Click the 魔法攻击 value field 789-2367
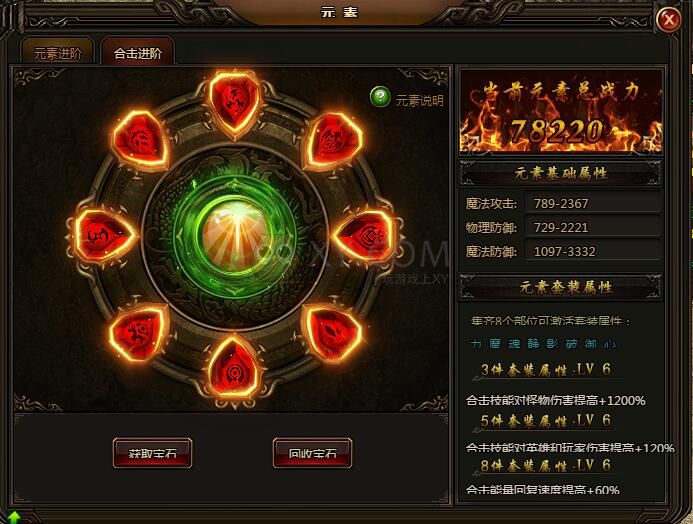693x524 pixels. 592,203
